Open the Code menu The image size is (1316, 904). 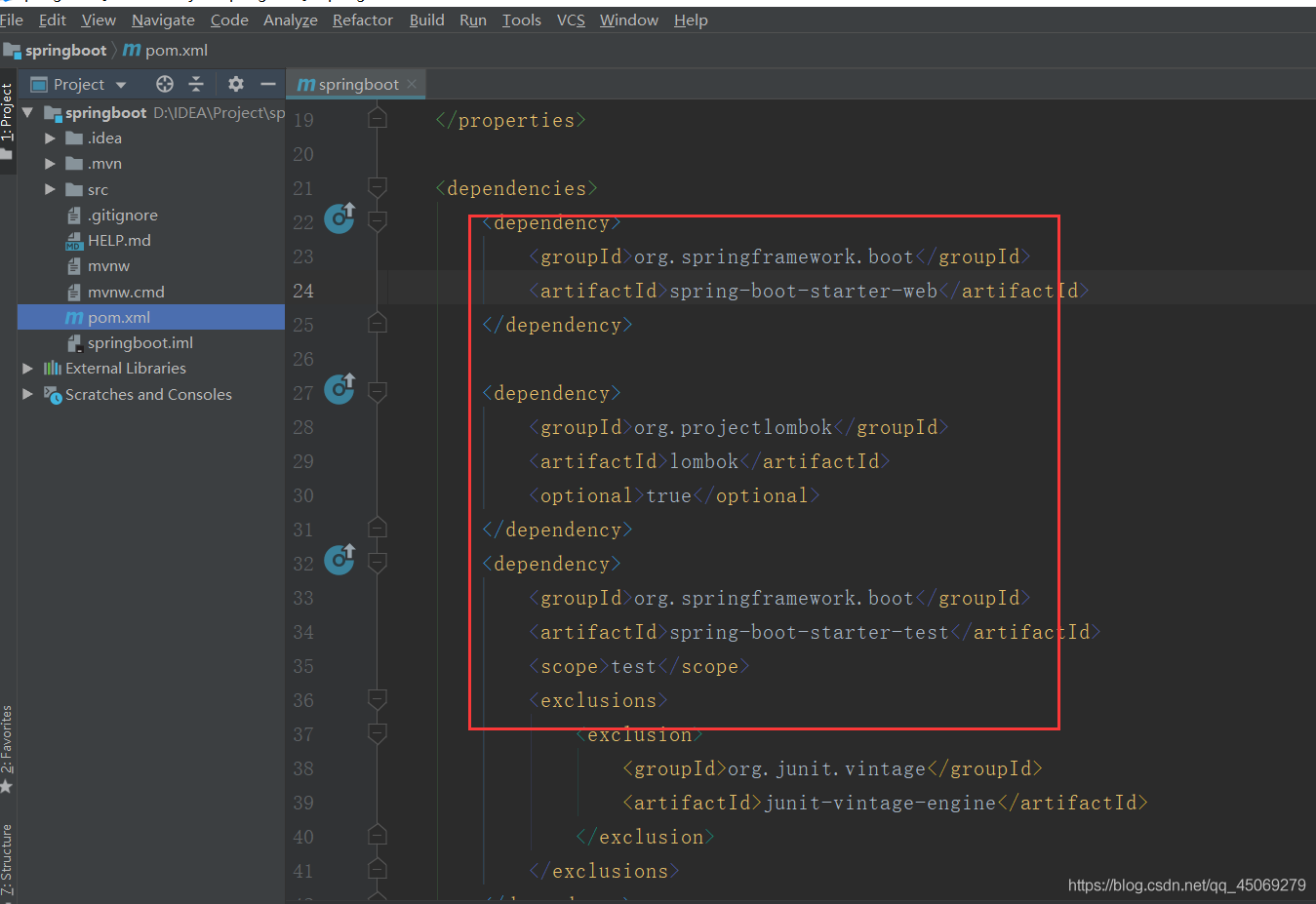229,20
